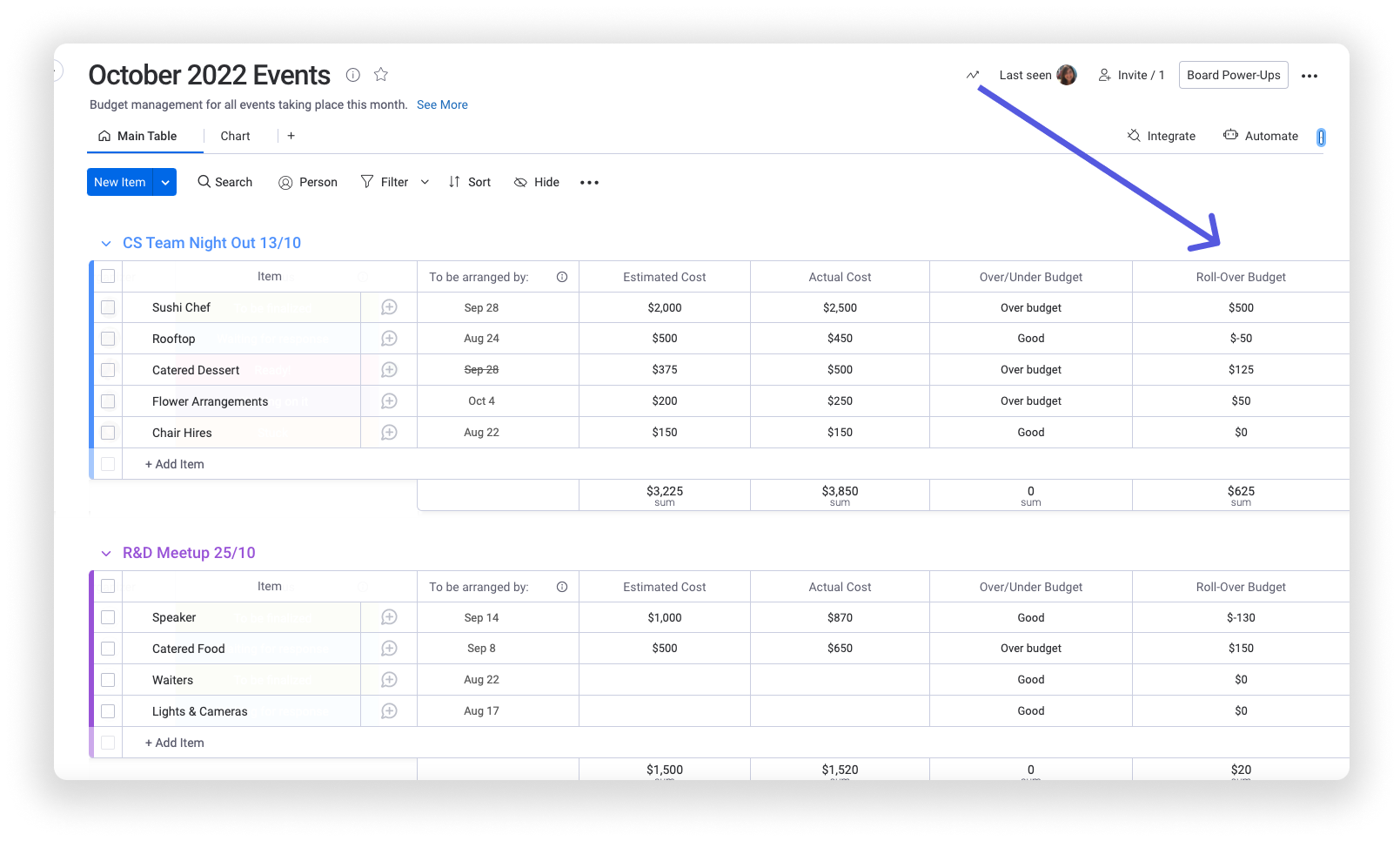The height and width of the screenshot is (841, 1400).
Task: Add item in R&D Meetup group
Action: [x=175, y=743]
